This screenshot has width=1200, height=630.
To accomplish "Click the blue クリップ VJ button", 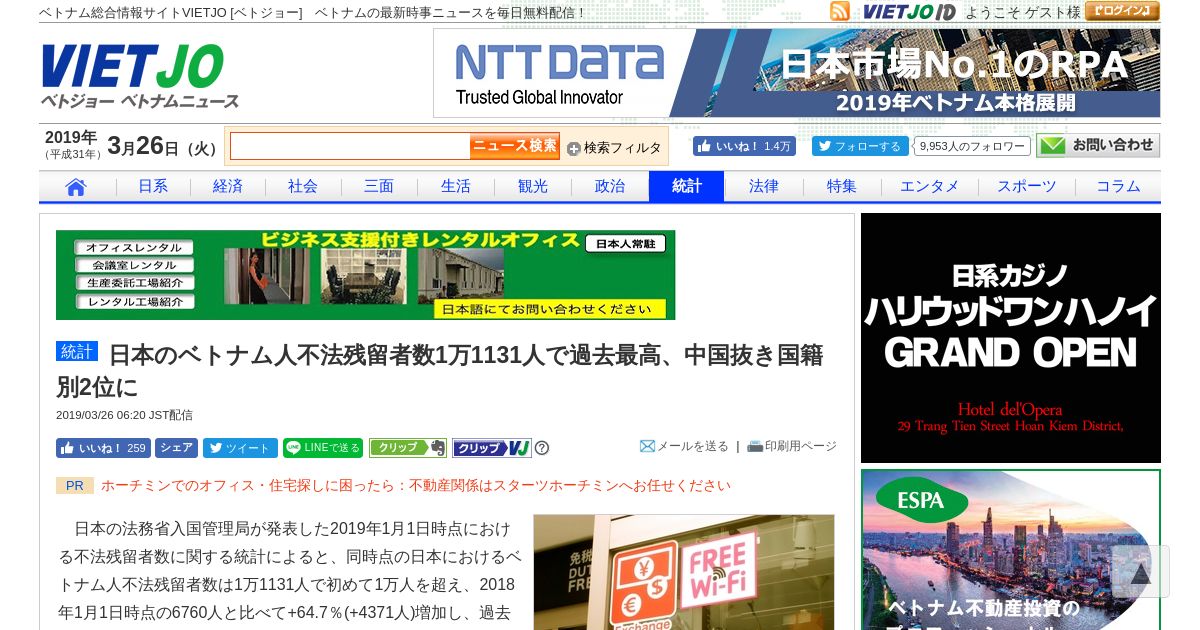I will coord(491,448).
